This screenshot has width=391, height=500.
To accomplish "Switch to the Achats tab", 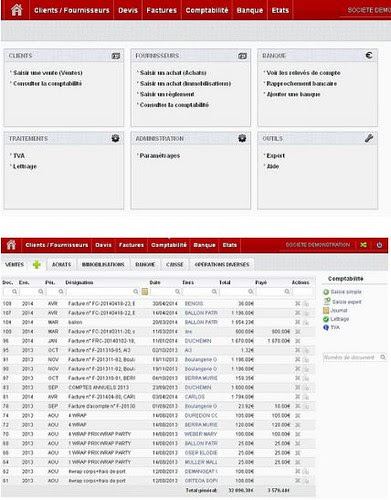I will [x=62, y=265].
